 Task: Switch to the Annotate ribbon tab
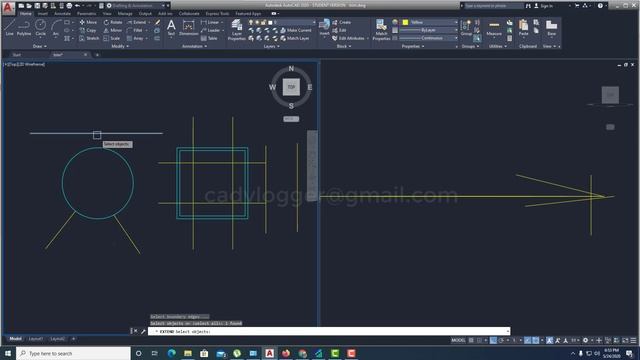point(62,13)
